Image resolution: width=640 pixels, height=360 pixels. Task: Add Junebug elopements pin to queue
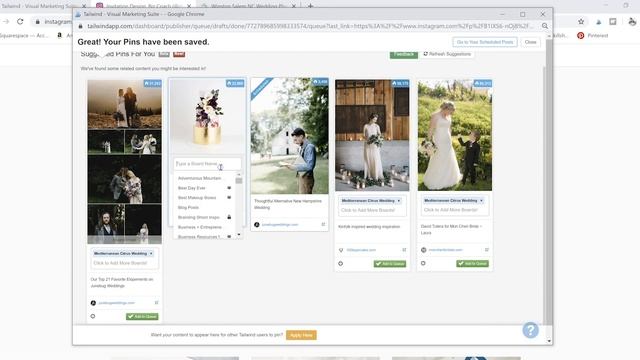pos(142,317)
